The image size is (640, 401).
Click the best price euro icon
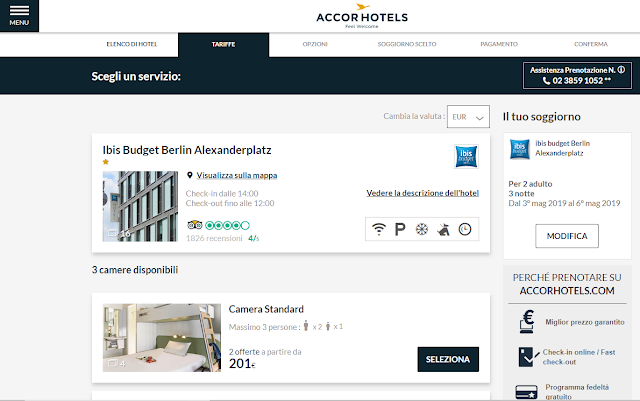527,321
